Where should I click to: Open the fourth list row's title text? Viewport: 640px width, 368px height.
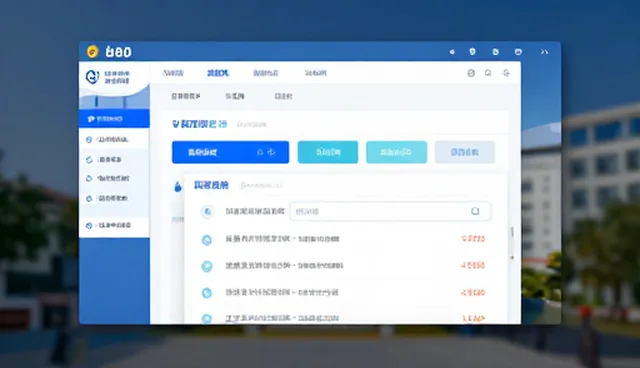(x=282, y=318)
